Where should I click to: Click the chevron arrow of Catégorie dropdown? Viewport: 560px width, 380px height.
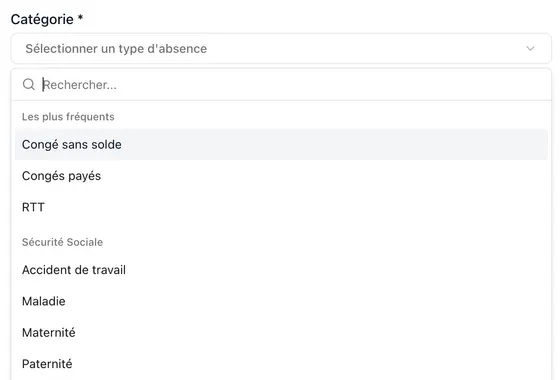coord(530,49)
